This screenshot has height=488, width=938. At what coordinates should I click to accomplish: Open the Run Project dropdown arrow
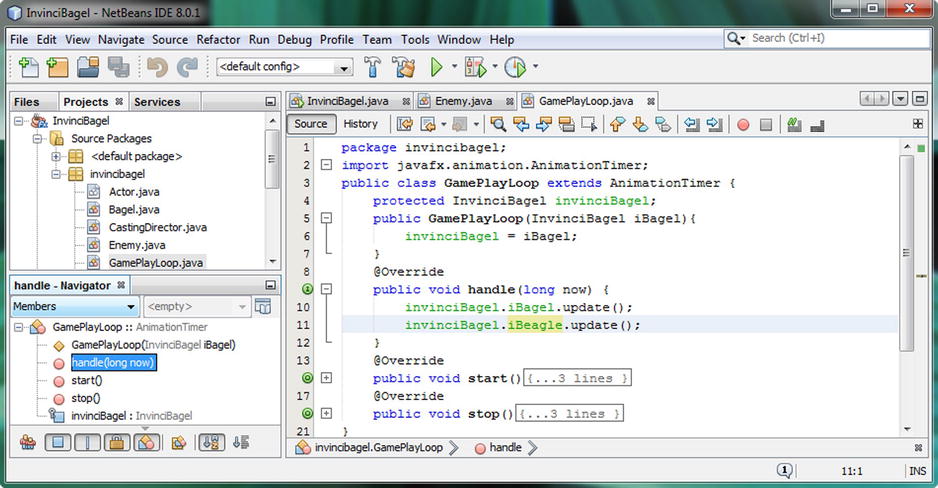click(455, 66)
